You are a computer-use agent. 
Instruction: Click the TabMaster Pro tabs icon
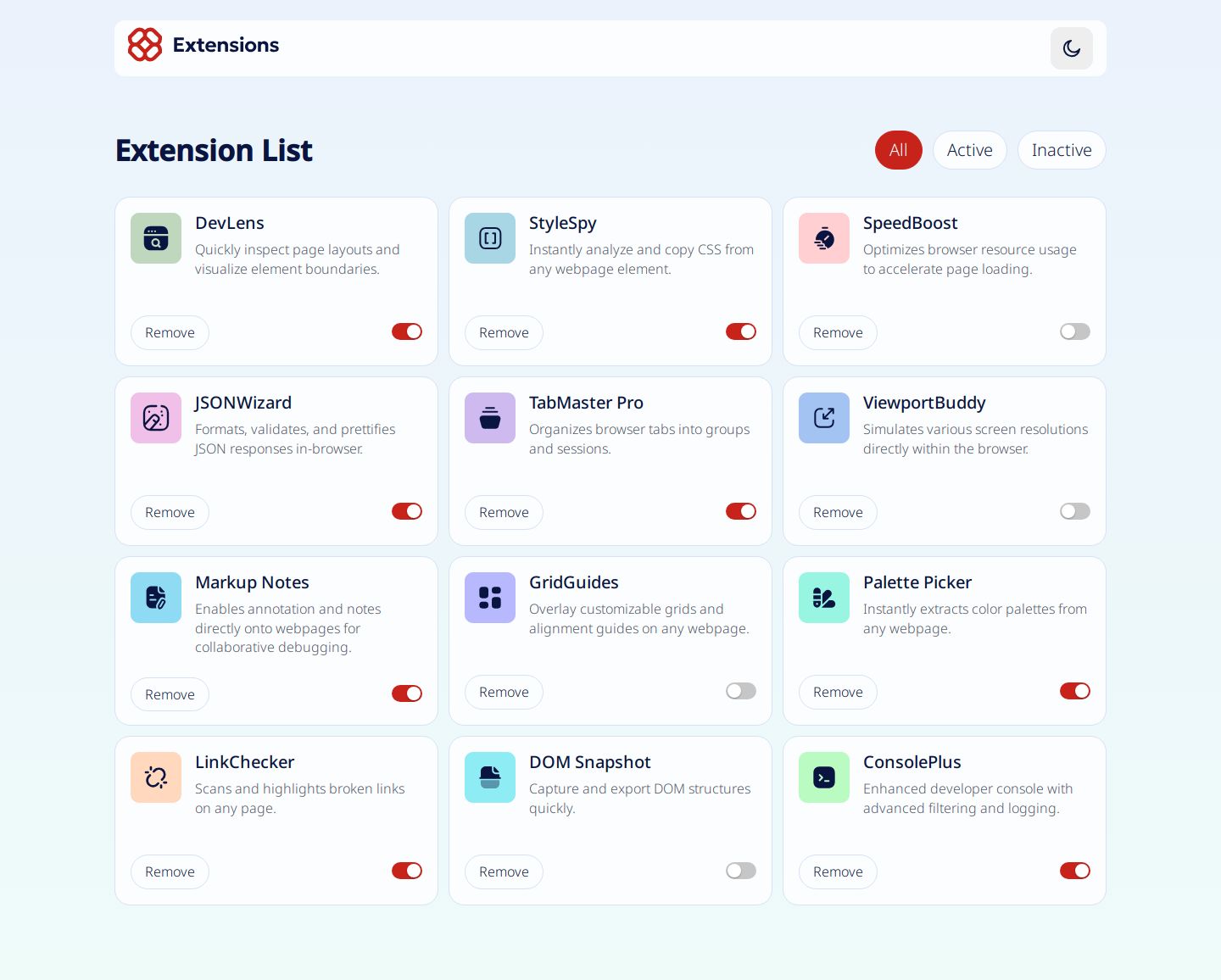click(x=489, y=418)
